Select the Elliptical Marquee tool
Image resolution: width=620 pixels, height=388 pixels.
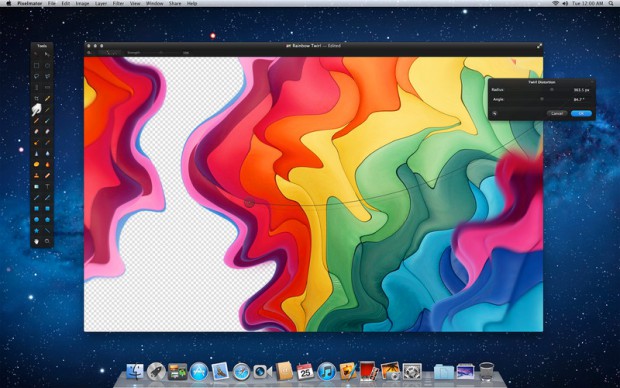[x=47, y=66]
